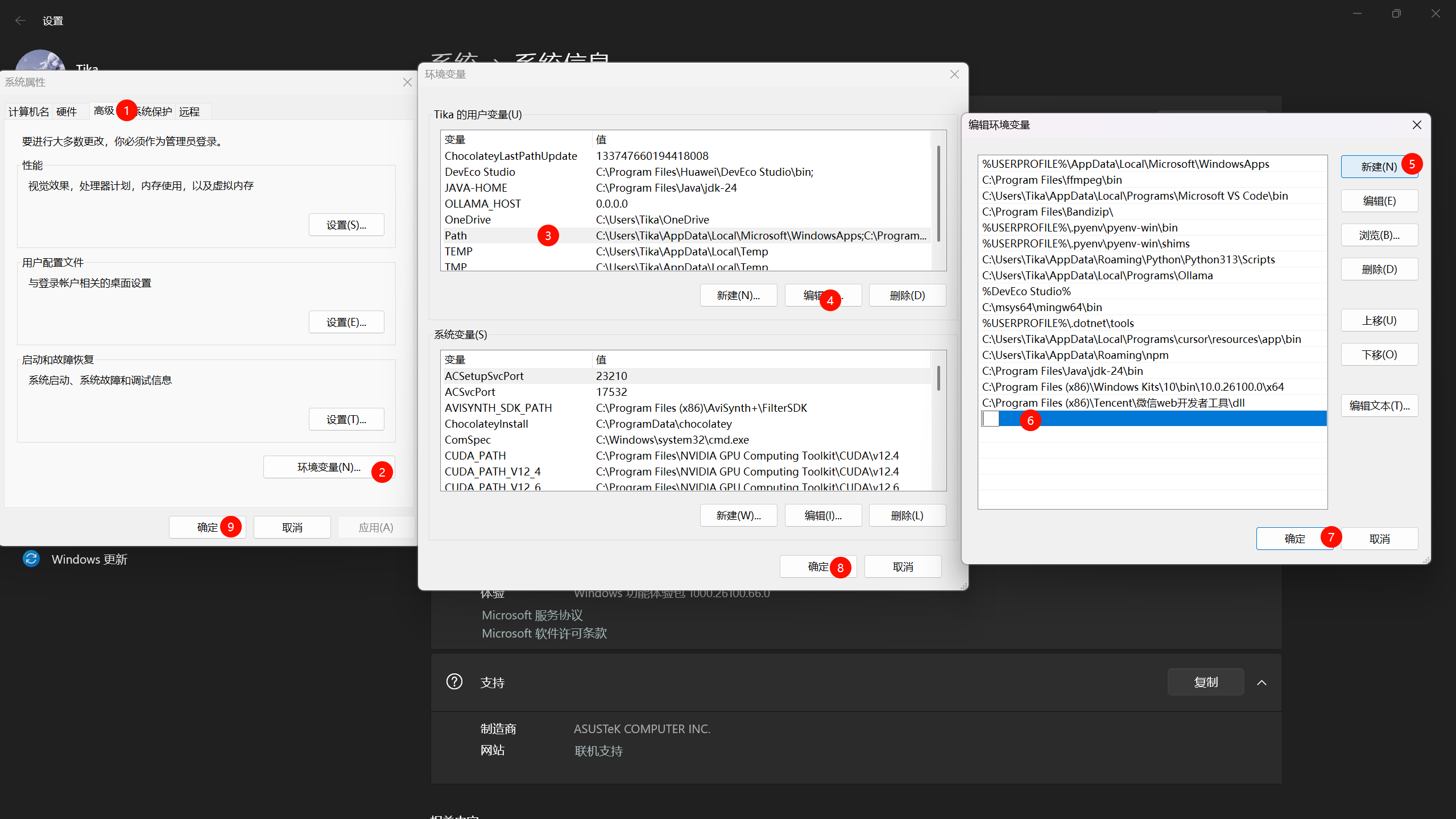Click the back arrow in Settings
The width and height of the screenshot is (1456, 819).
pos(20,21)
